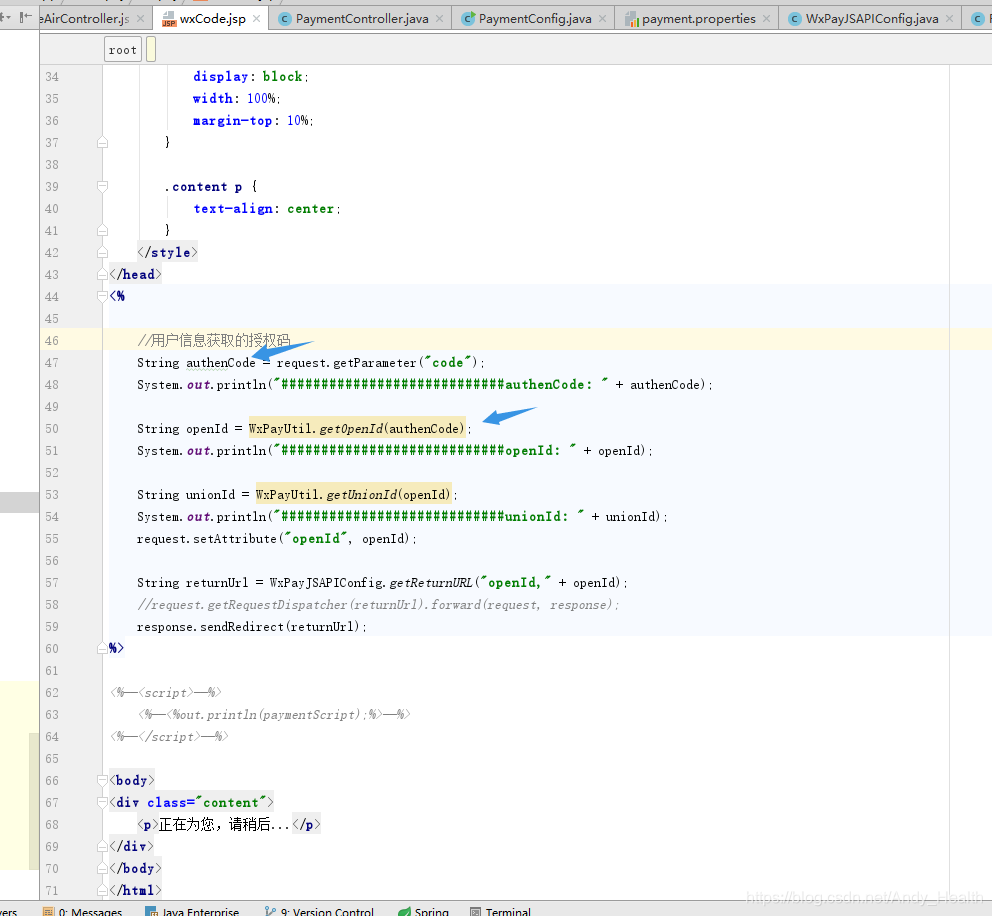Viewport: 992px width, 916px height.
Task: Click the class icon on WxPayJSAPIConfig.java tab
Action: 795,19
